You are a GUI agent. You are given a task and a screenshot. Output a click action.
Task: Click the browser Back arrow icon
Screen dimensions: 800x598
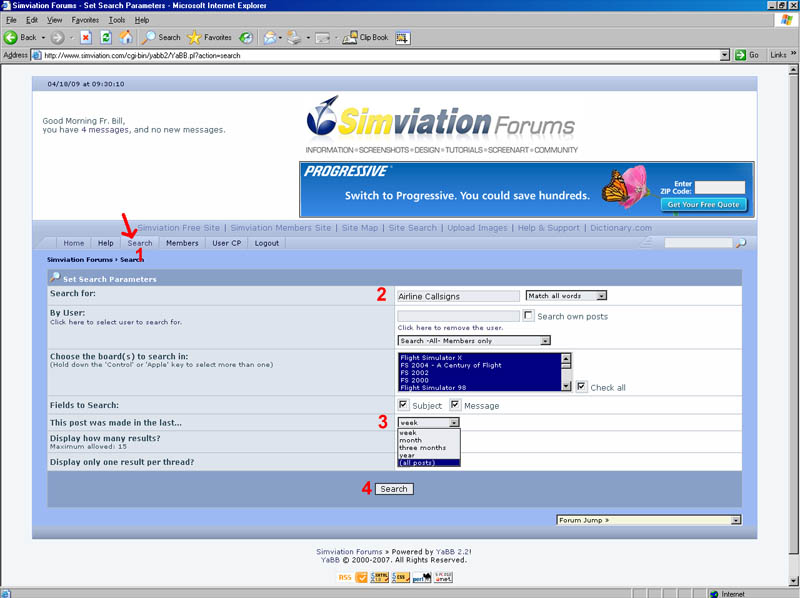12,37
